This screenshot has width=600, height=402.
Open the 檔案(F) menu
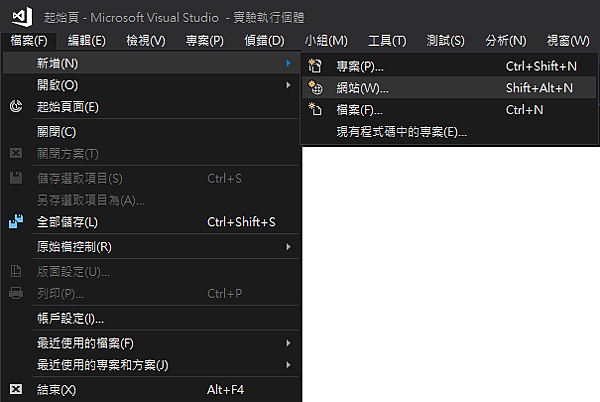(x=29, y=41)
